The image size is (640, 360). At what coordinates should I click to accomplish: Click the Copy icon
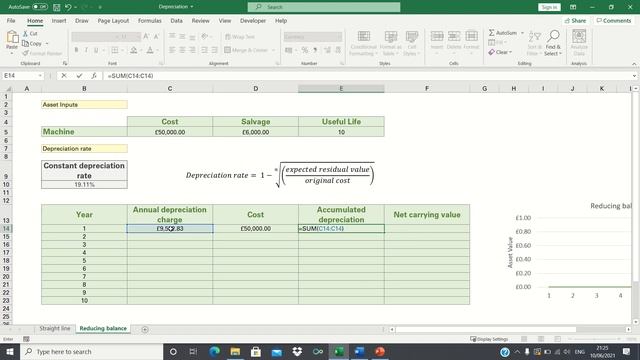tap(25, 43)
